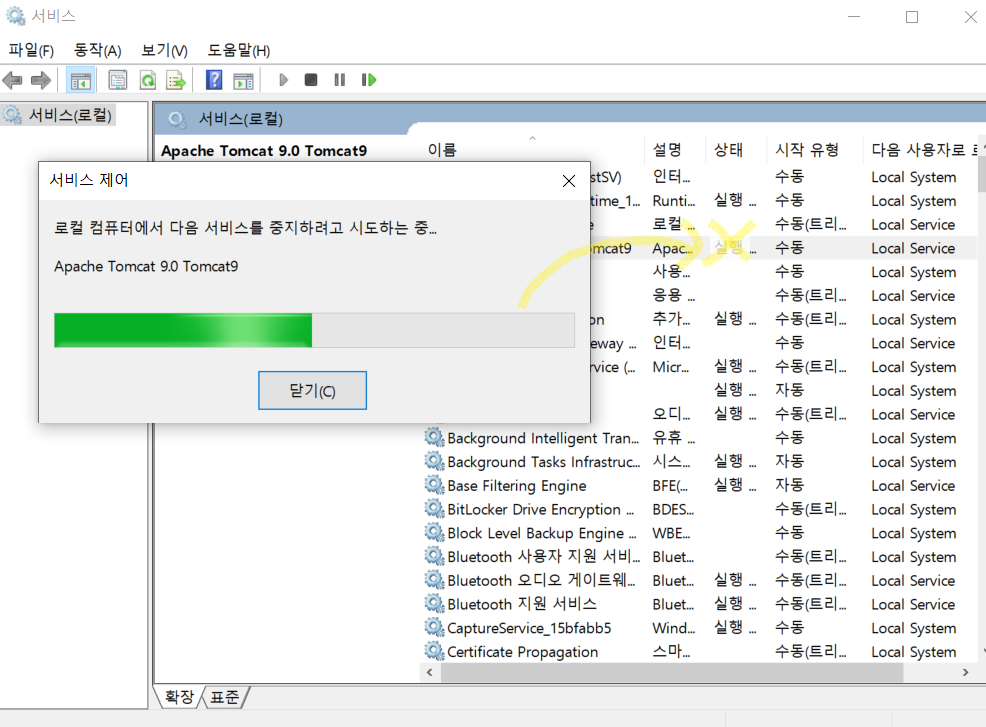This screenshot has width=986, height=727.
Task: Click the BDES... description cell
Action: [x=673, y=509]
